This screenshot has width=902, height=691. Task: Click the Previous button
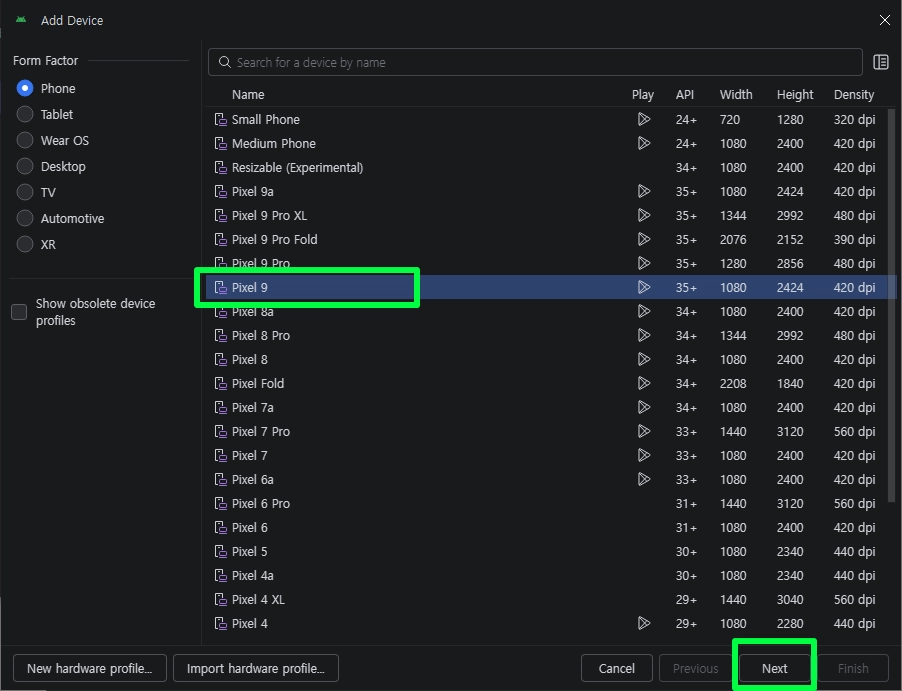pos(695,668)
